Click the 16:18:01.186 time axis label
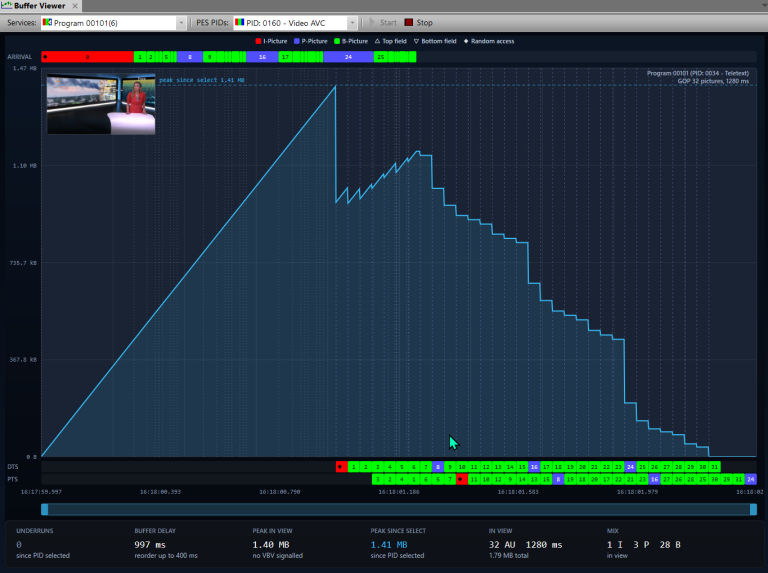 399,492
